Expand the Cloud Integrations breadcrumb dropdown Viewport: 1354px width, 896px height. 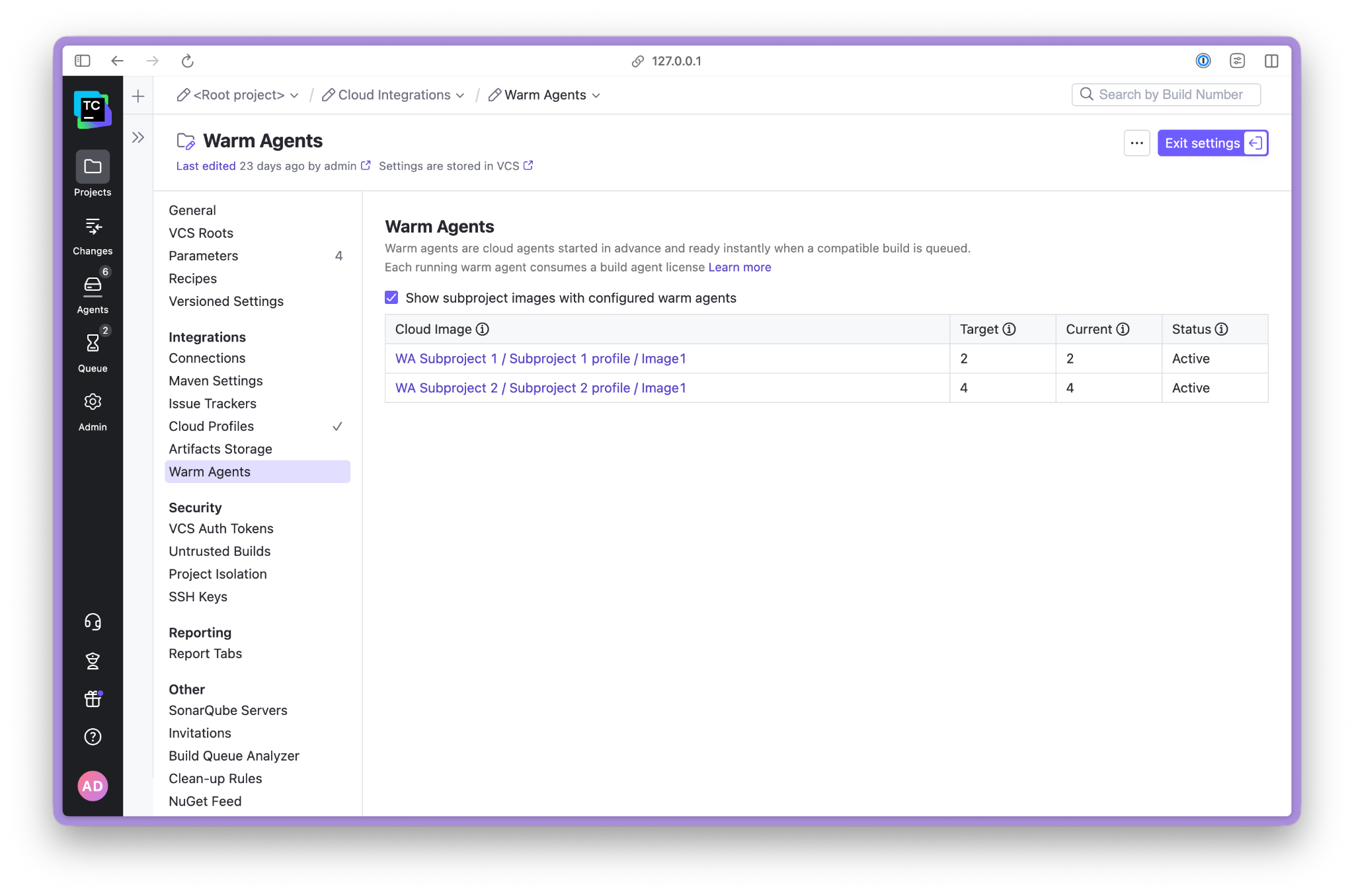tap(460, 95)
